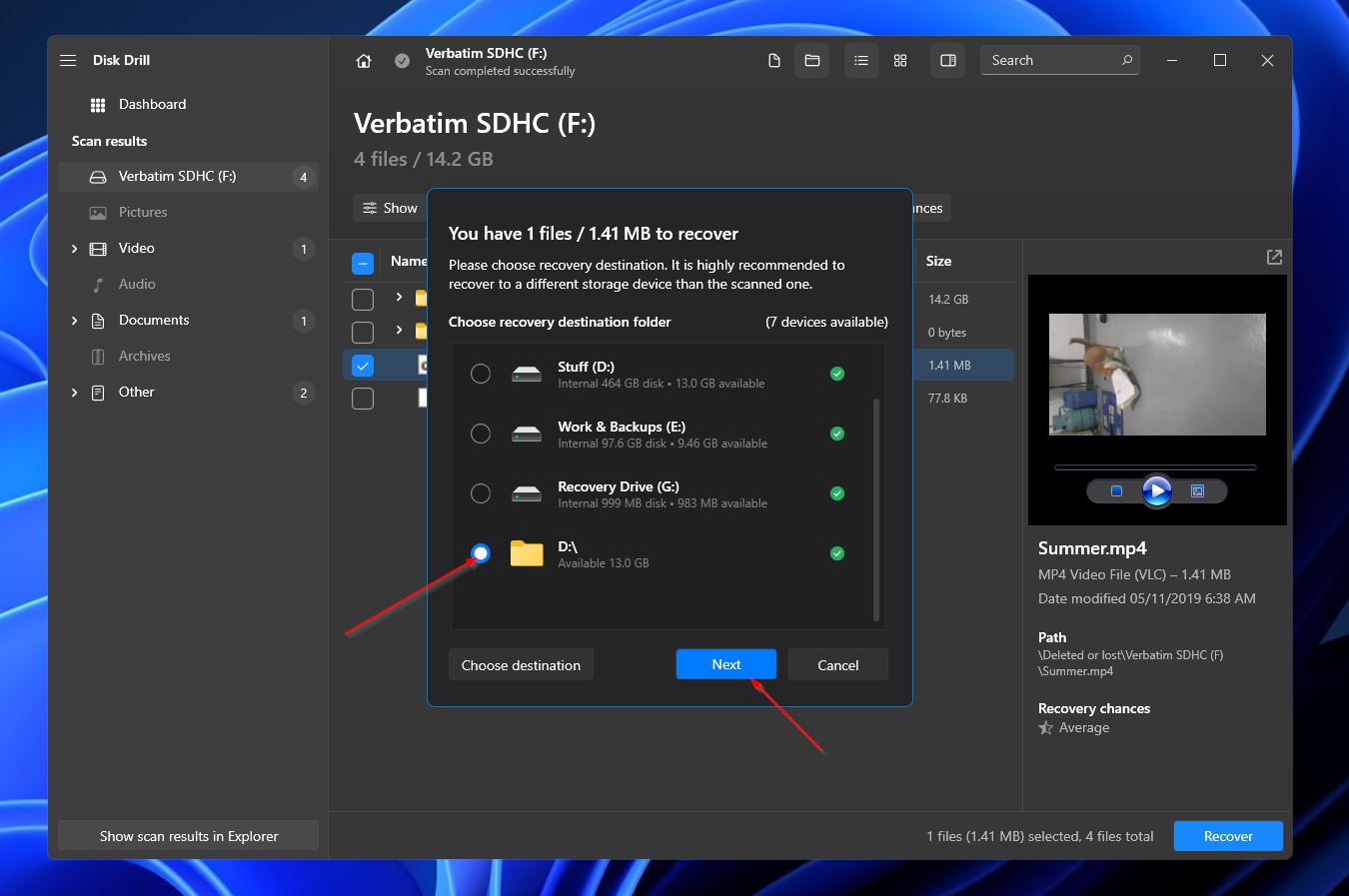Uncheck the 1.41 MB file checkbox
This screenshot has width=1349, height=896.
363,366
